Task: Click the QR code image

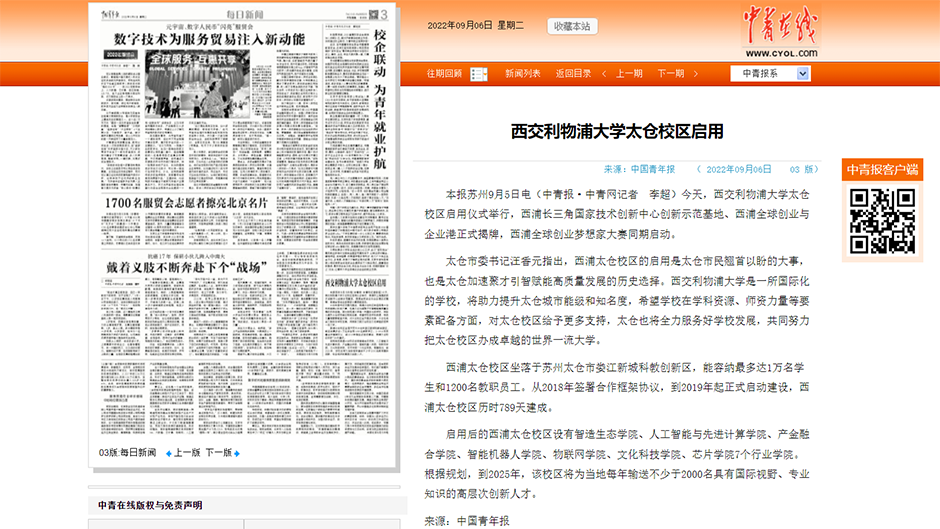Action: point(882,221)
